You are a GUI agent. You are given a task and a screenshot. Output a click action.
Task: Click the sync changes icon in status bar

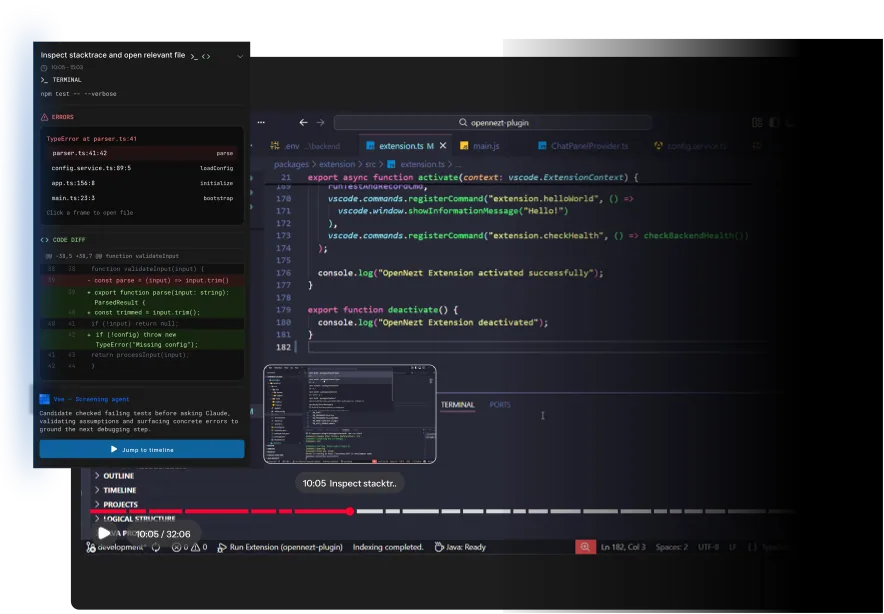[156, 547]
